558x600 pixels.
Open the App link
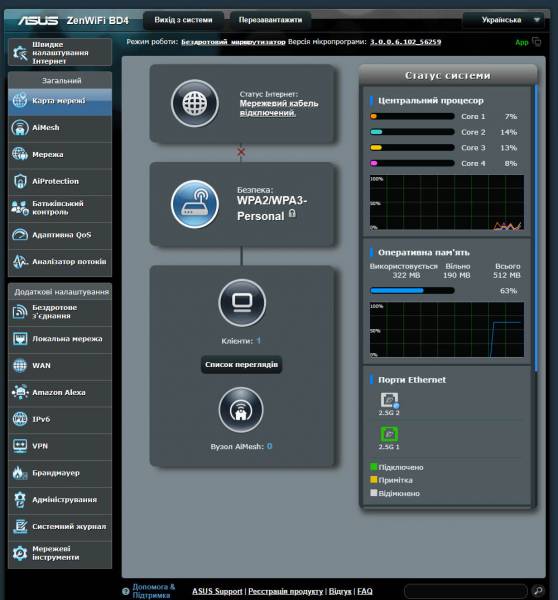coord(522,42)
